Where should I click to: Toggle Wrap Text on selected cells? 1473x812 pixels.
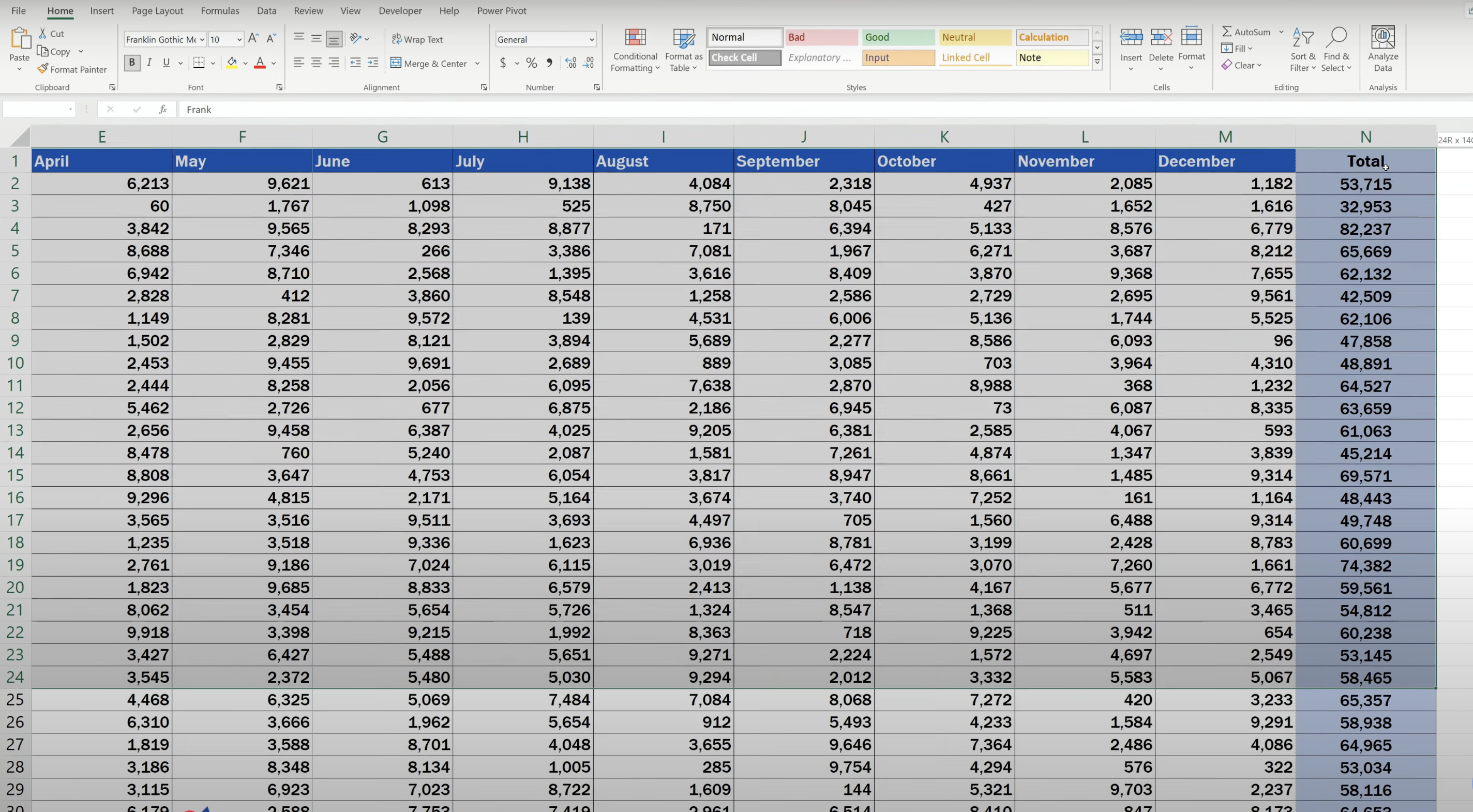pyautogui.click(x=417, y=39)
